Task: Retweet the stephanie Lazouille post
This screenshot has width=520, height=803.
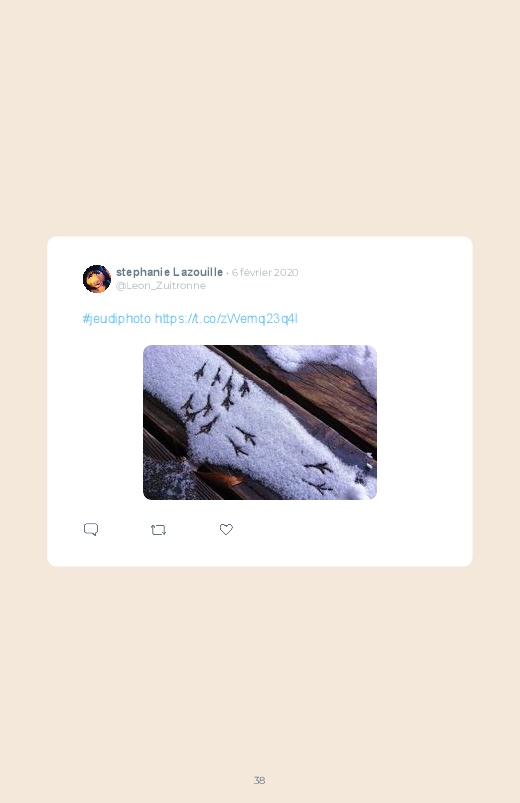Action: (158, 530)
